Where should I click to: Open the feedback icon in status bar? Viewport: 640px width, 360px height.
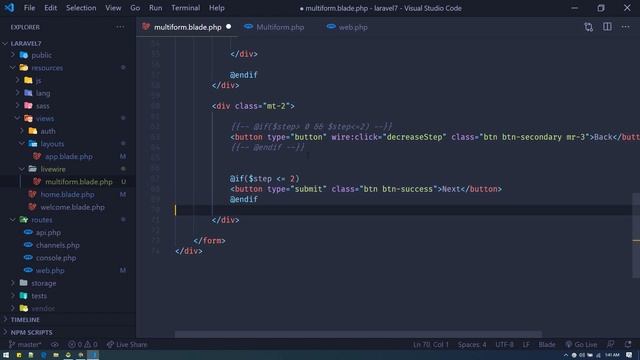[611, 344]
